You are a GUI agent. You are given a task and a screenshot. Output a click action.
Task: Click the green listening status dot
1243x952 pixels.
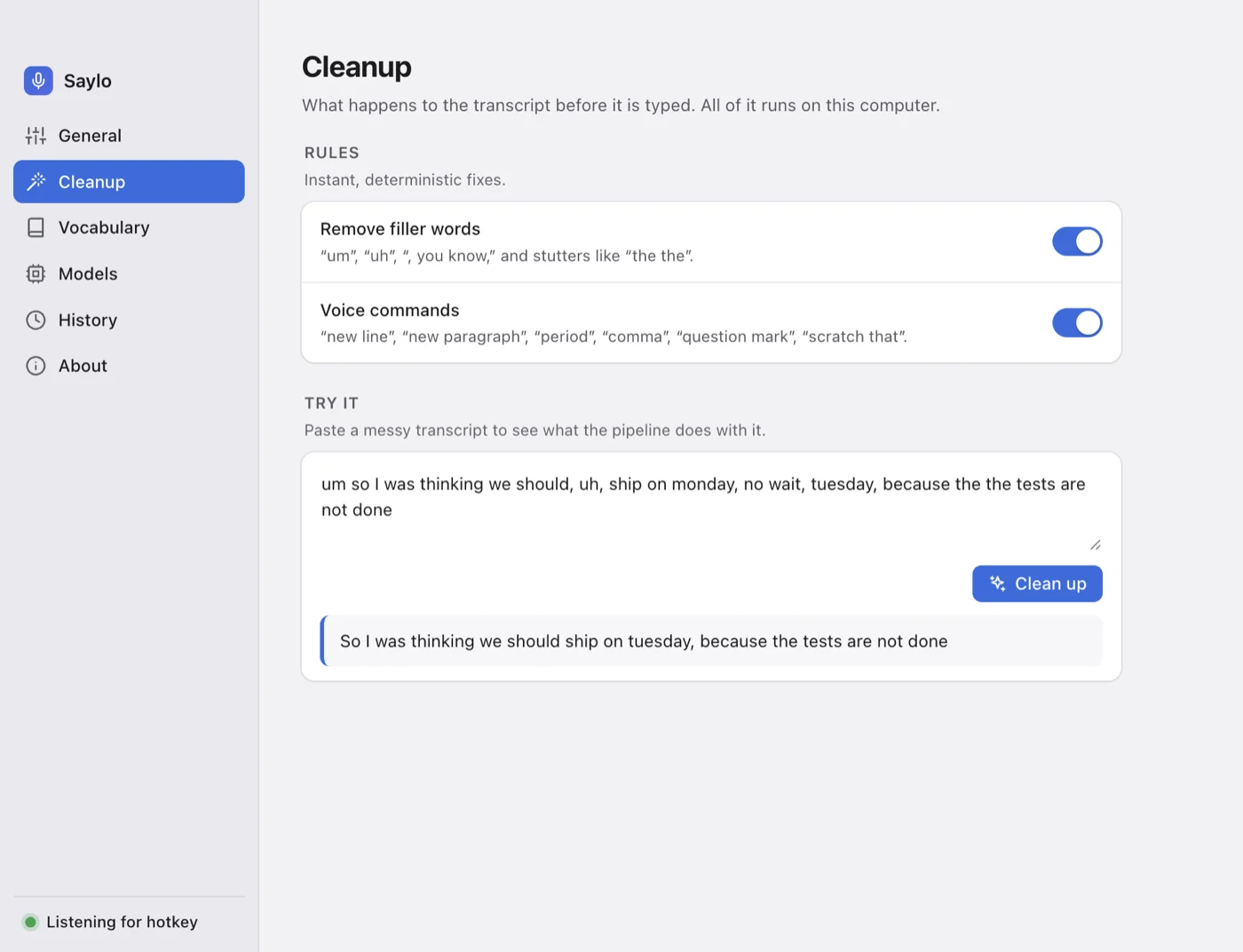30,922
